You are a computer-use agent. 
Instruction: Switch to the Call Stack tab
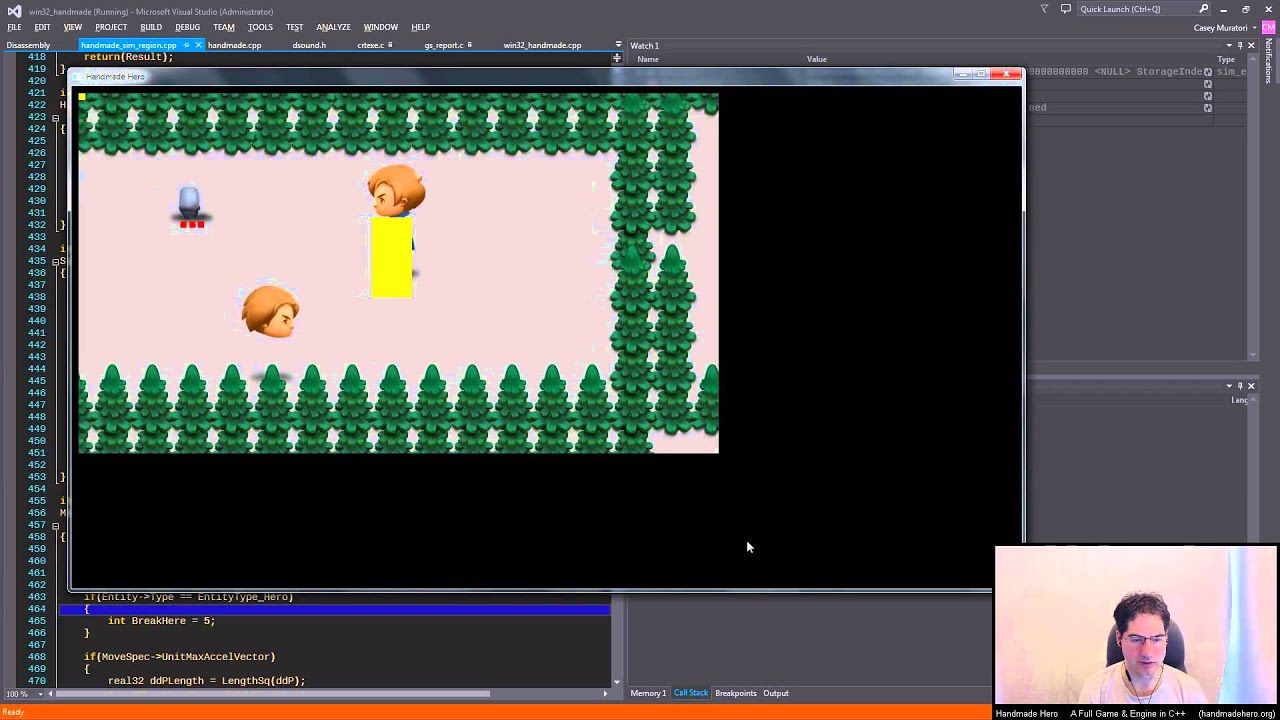(691, 693)
